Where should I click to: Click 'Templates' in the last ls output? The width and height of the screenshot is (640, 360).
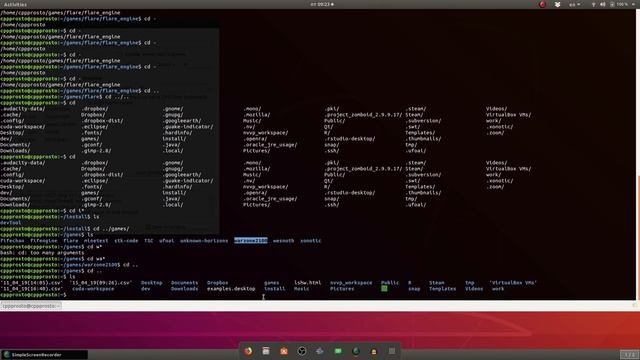click(x=442, y=289)
